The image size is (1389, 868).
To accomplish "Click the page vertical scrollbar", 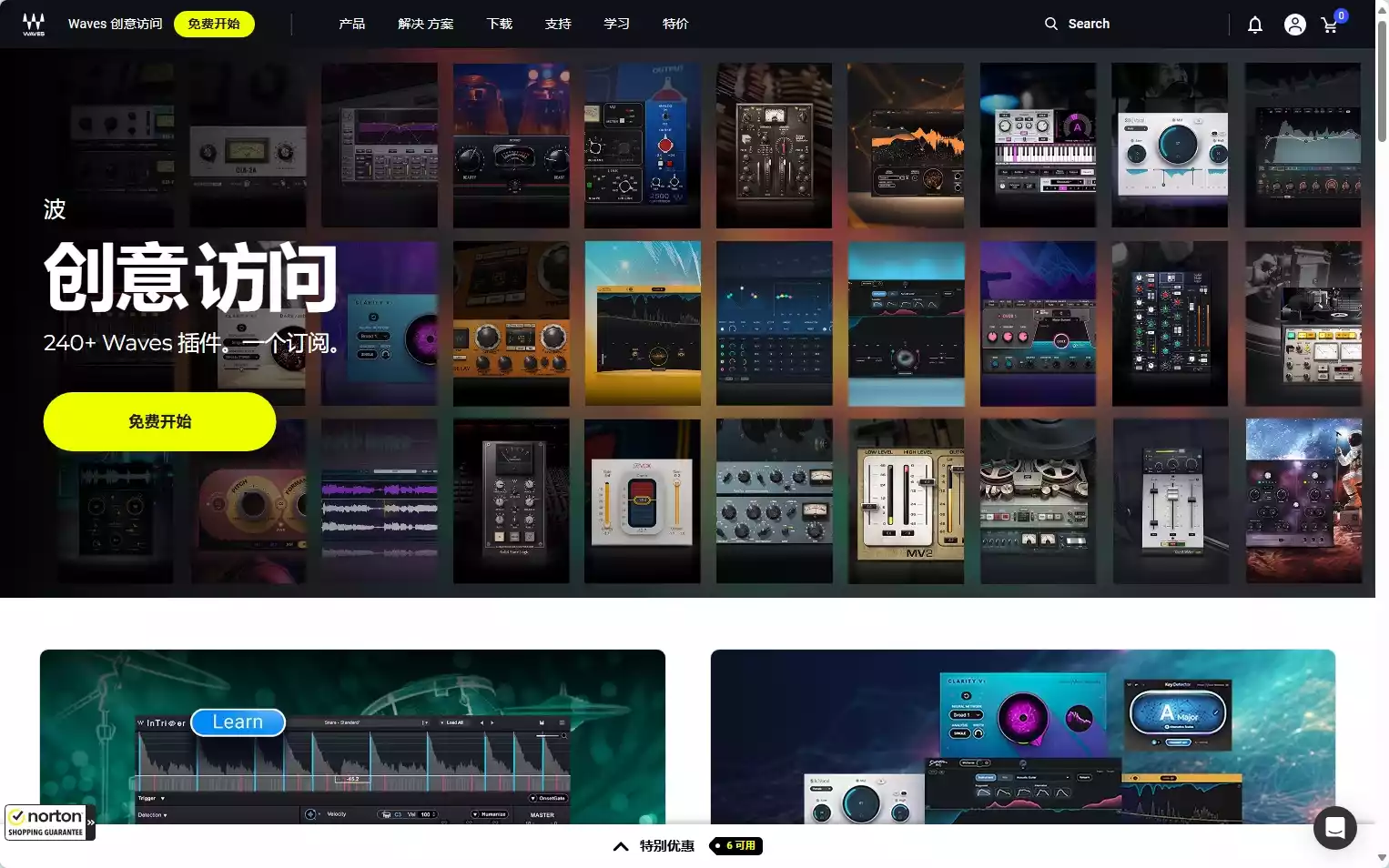I will (1382, 82).
